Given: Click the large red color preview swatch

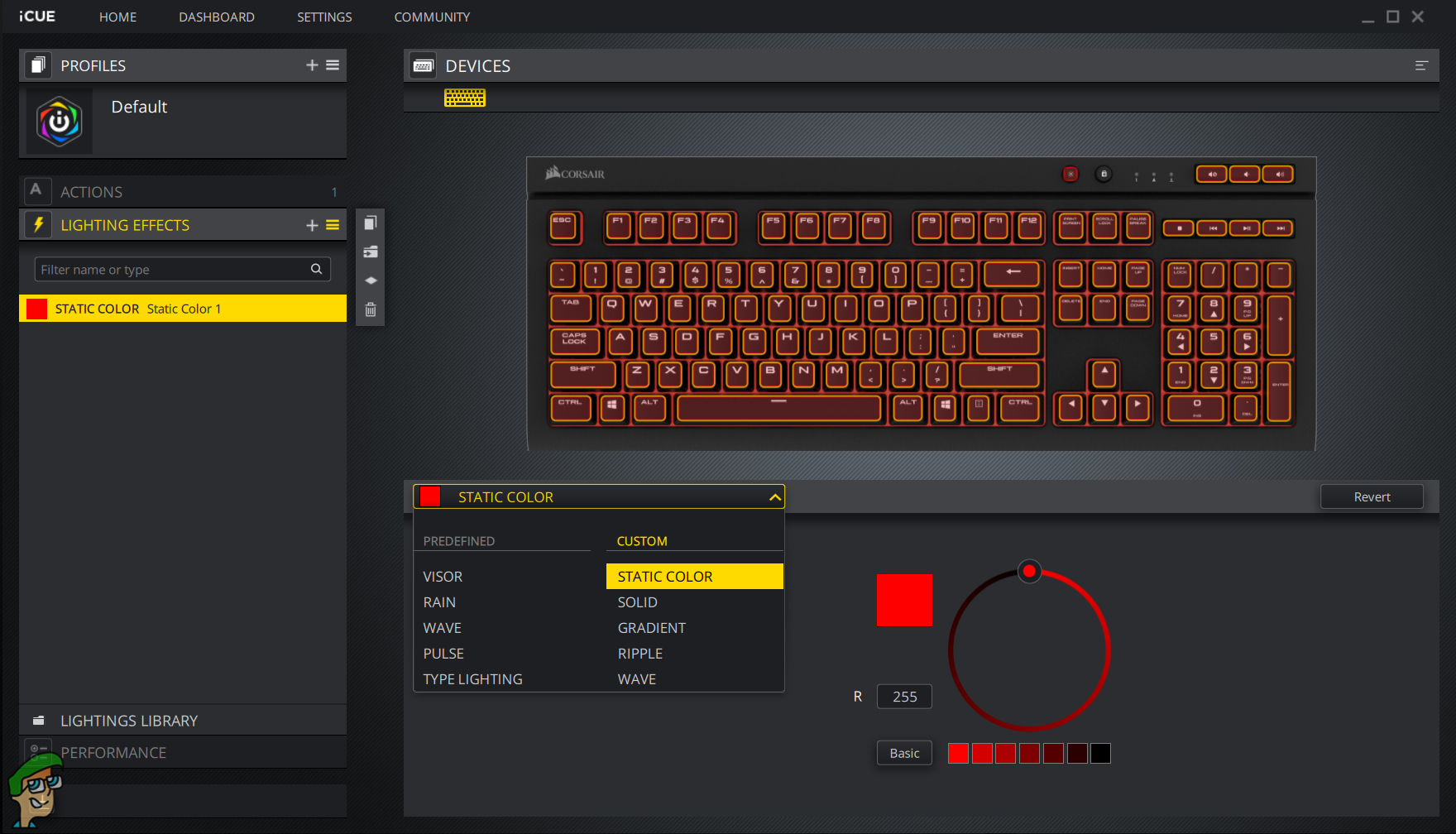Looking at the screenshot, I should [x=904, y=600].
